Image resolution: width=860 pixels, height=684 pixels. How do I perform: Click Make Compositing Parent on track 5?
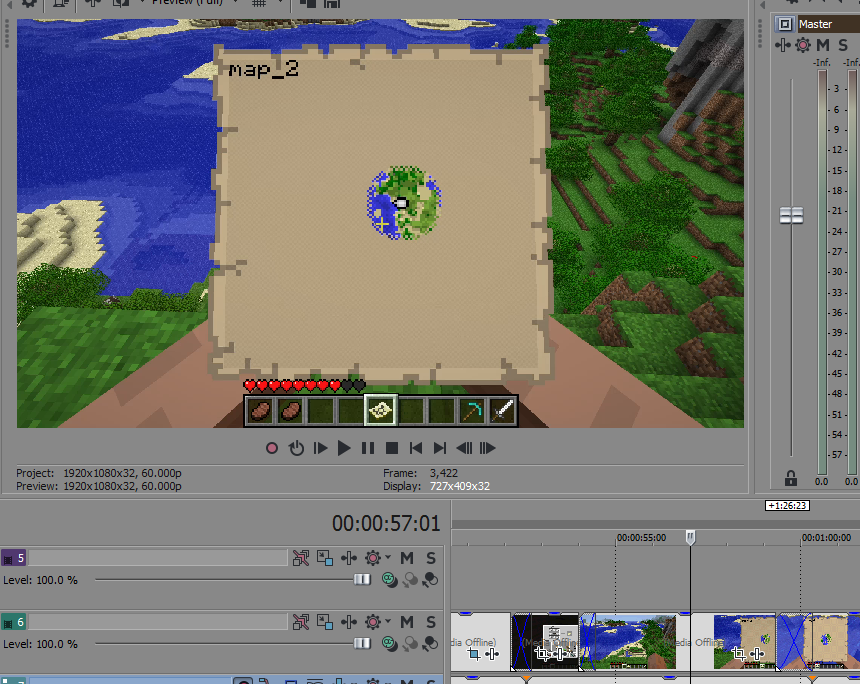(x=410, y=580)
